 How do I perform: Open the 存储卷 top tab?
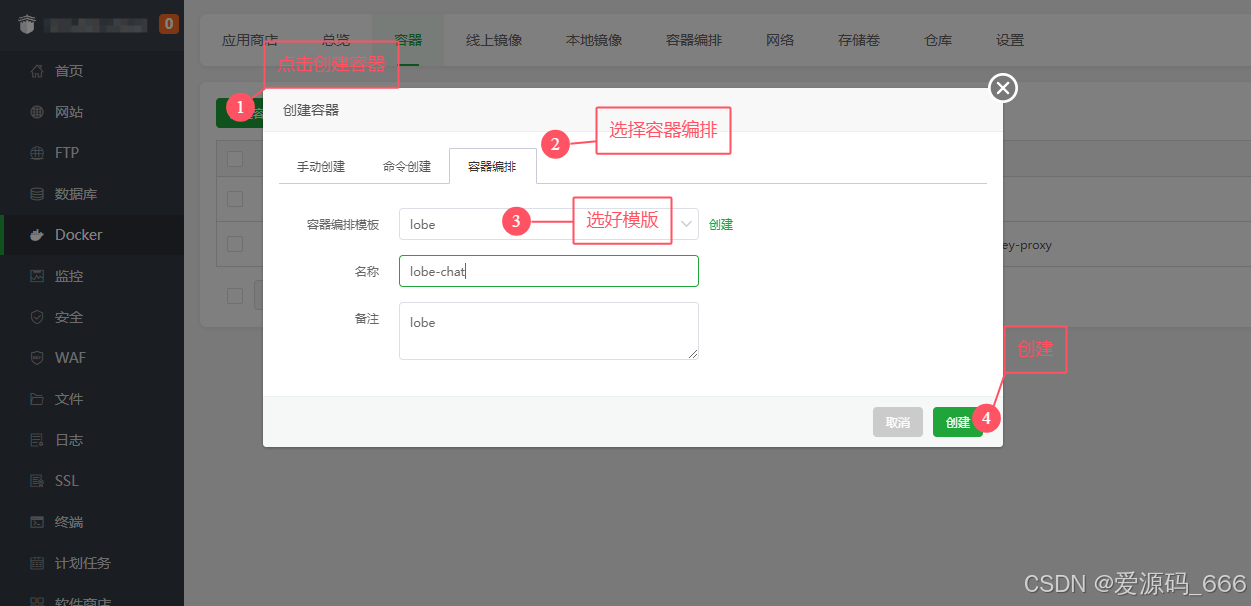(x=859, y=40)
